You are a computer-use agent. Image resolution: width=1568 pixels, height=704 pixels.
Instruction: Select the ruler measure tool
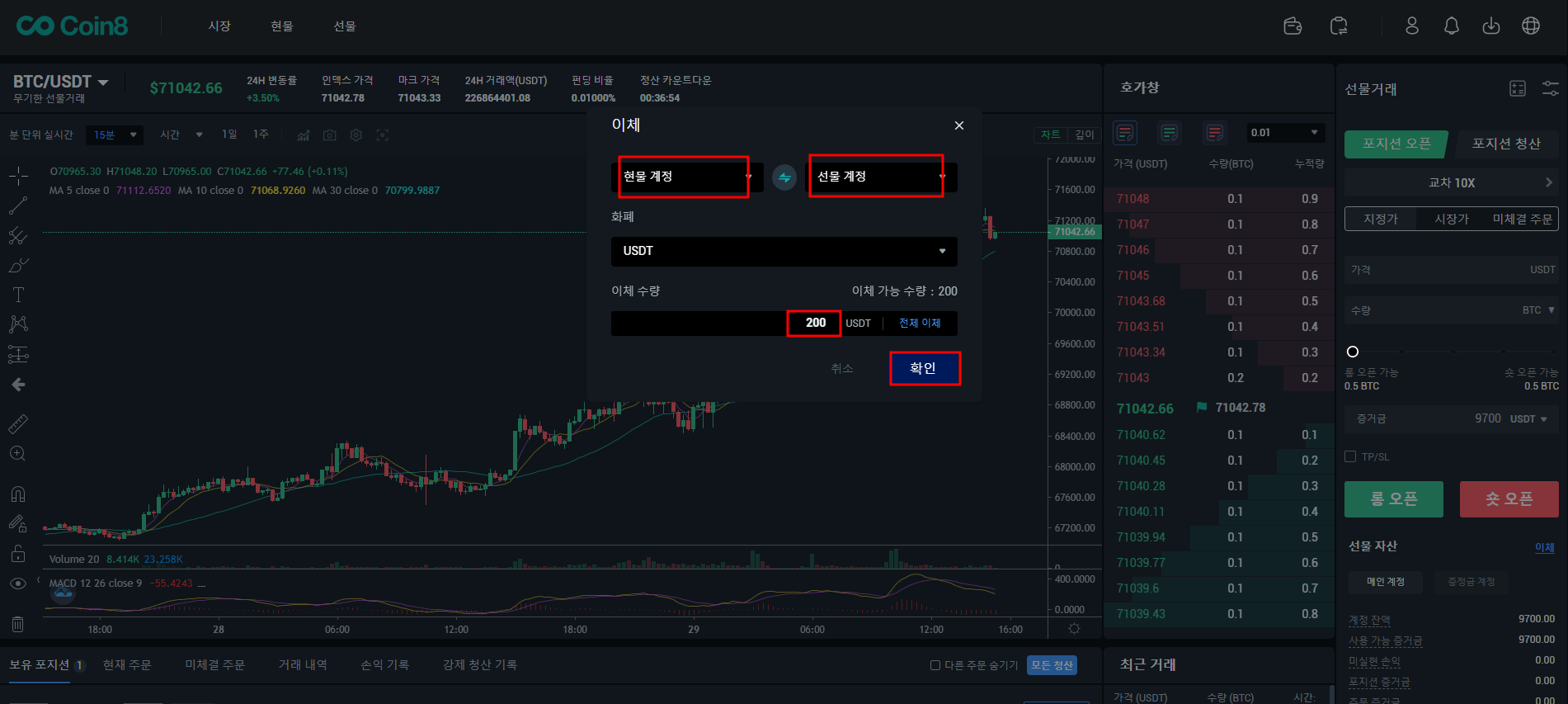pyautogui.click(x=18, y=424)
